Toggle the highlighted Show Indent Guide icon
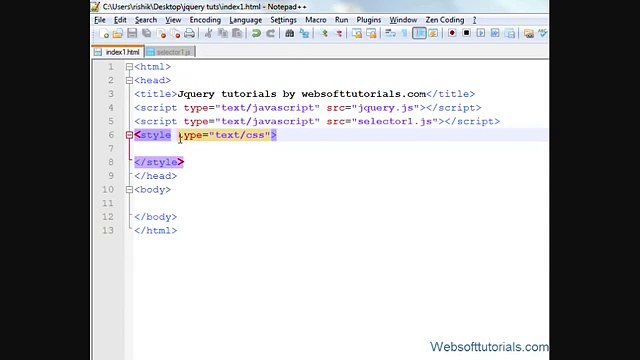 pyautogui.click(x=419, y=33)
